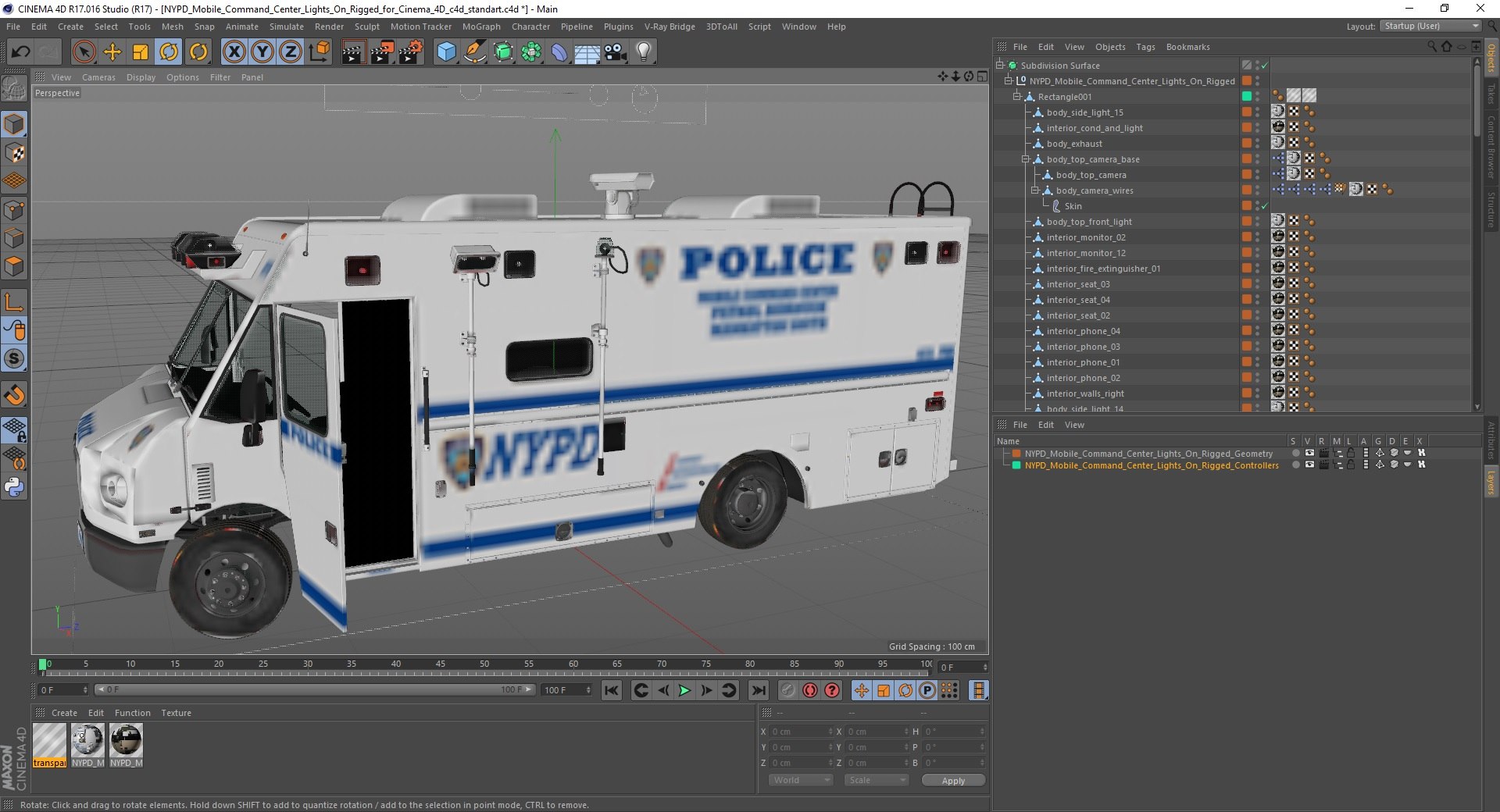Collapse the Rectangle001 tree node
Viewport: 1500px width, 812px height.
[x=1016, y=97]
